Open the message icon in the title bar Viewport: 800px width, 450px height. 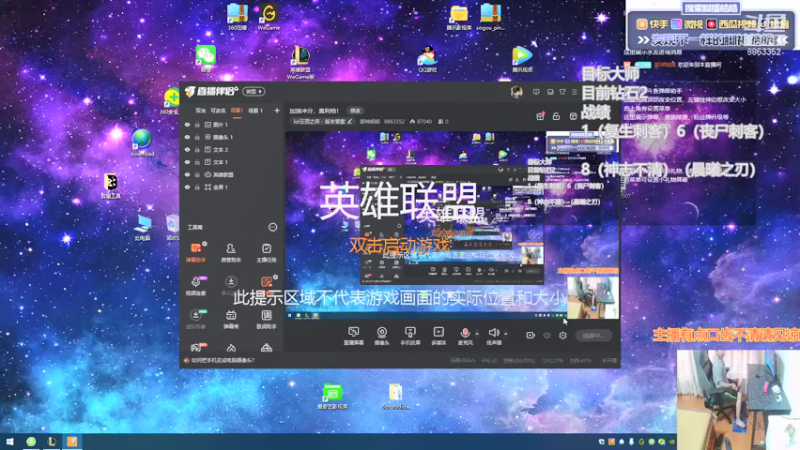click(536, 92)
